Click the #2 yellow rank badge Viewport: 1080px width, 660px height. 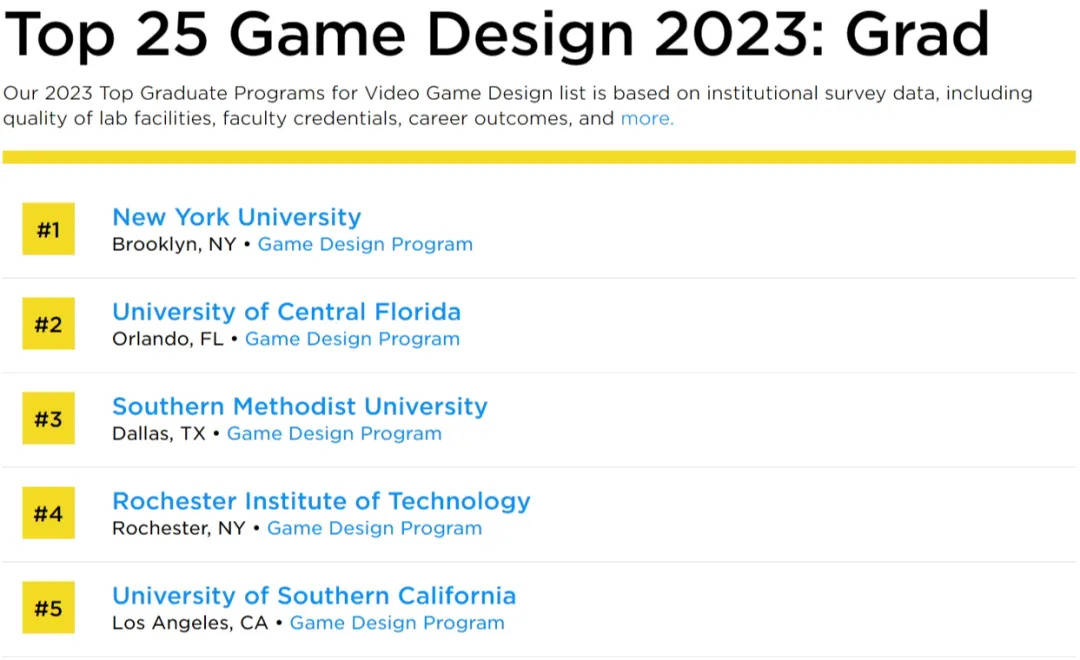48,324
